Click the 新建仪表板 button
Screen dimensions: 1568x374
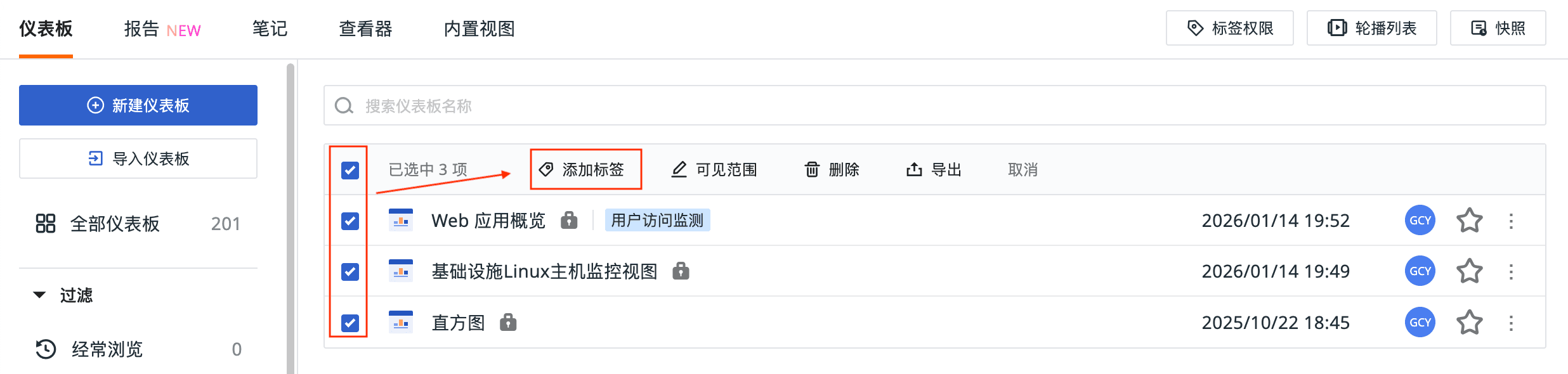coord(138,105)
